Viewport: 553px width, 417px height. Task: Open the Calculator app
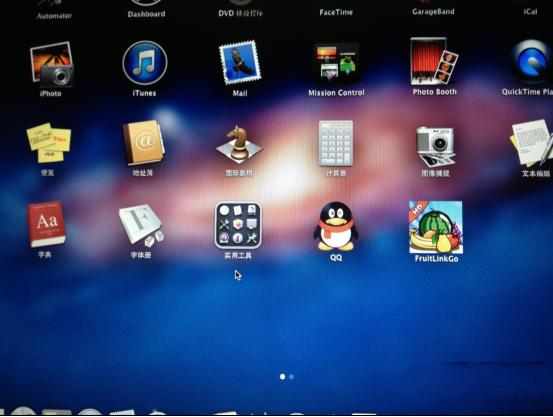(336, 143)
